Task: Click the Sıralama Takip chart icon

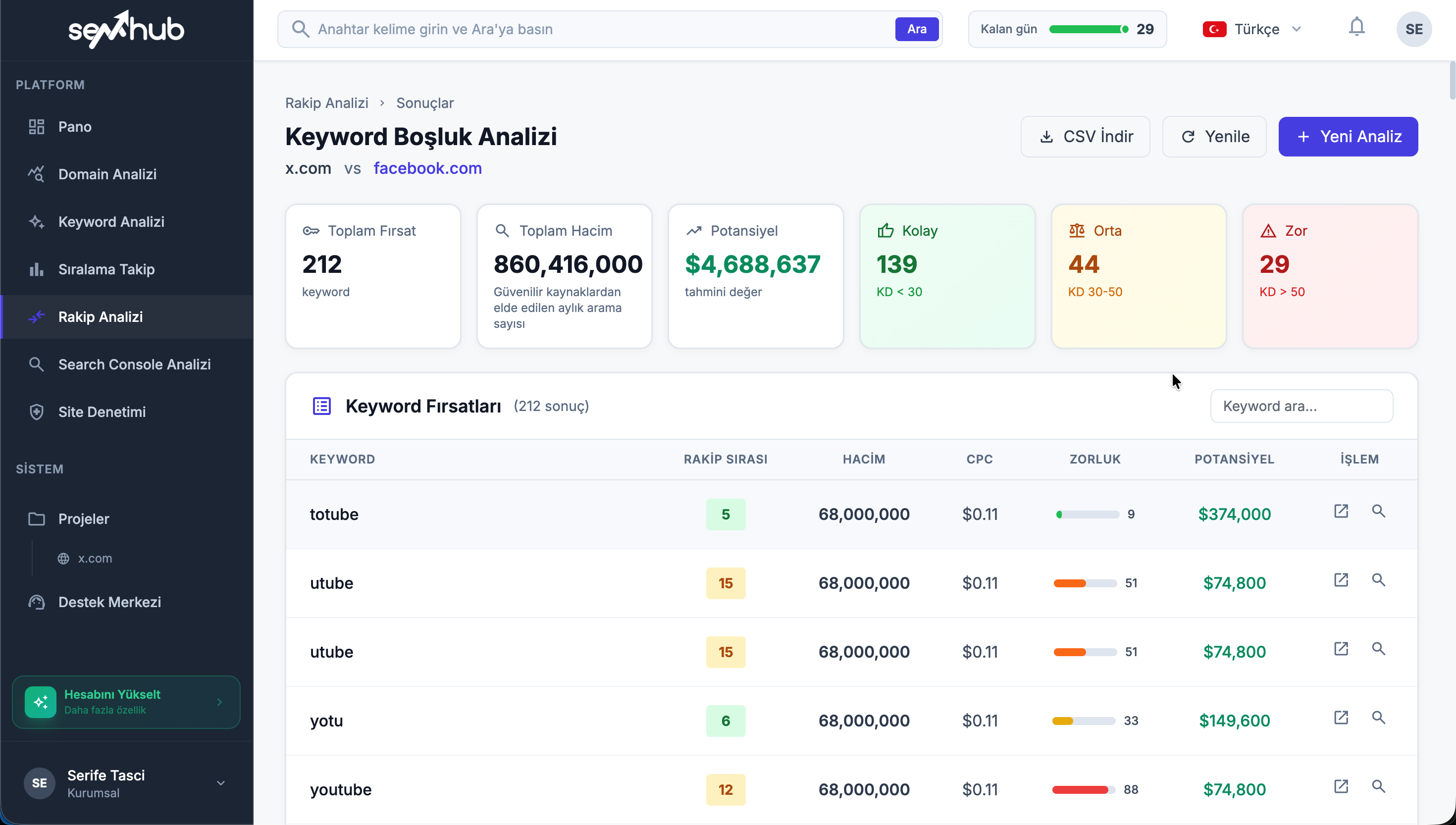Action: [x=36, y=269]
